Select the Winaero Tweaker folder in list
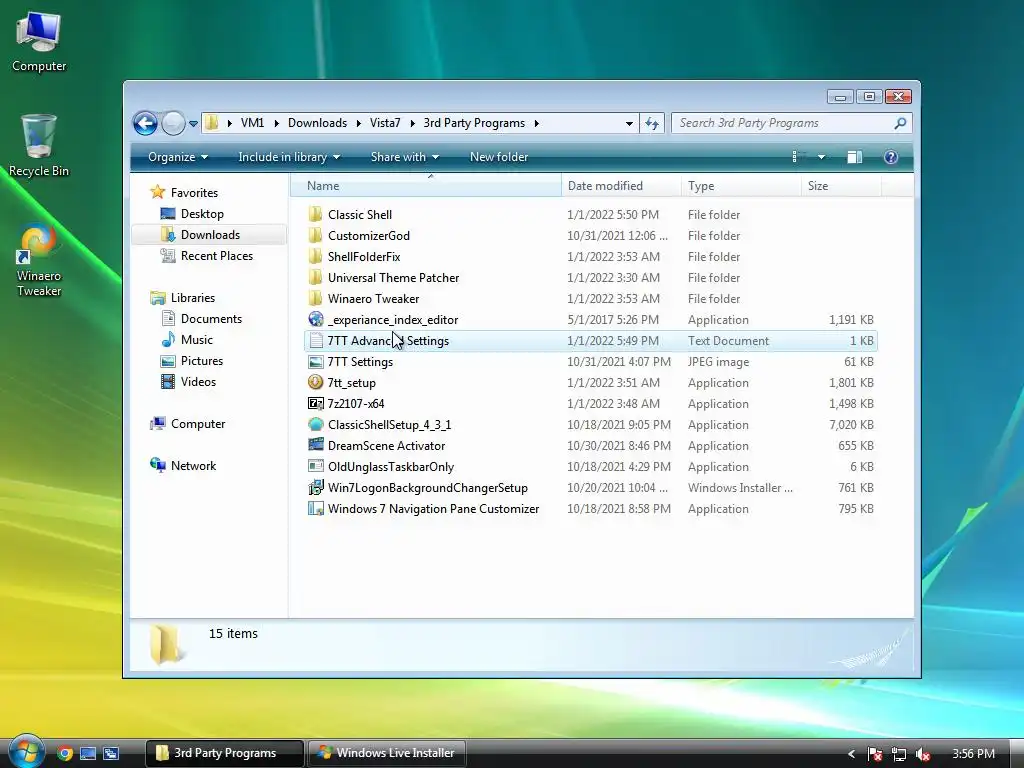The height and width of the screenshot is (768, 1024). 591,298
